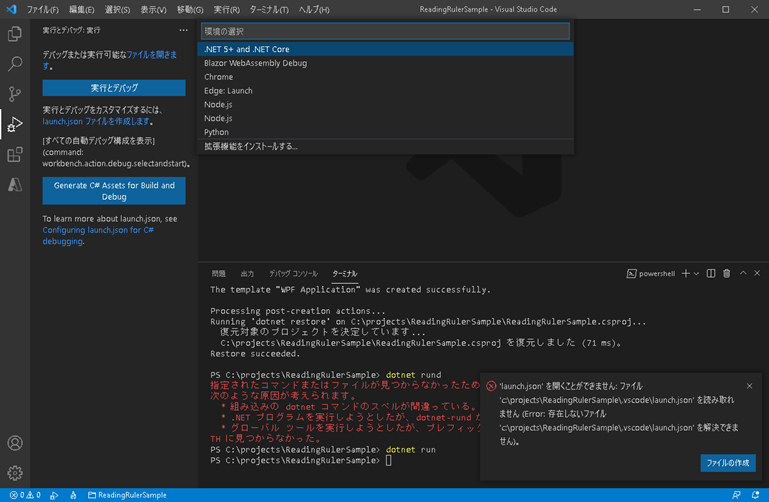This screenshot has height=502, width=769.
Task: Open the more actions ellipsis in debug sidebar
Action: (x=183, y=30)
